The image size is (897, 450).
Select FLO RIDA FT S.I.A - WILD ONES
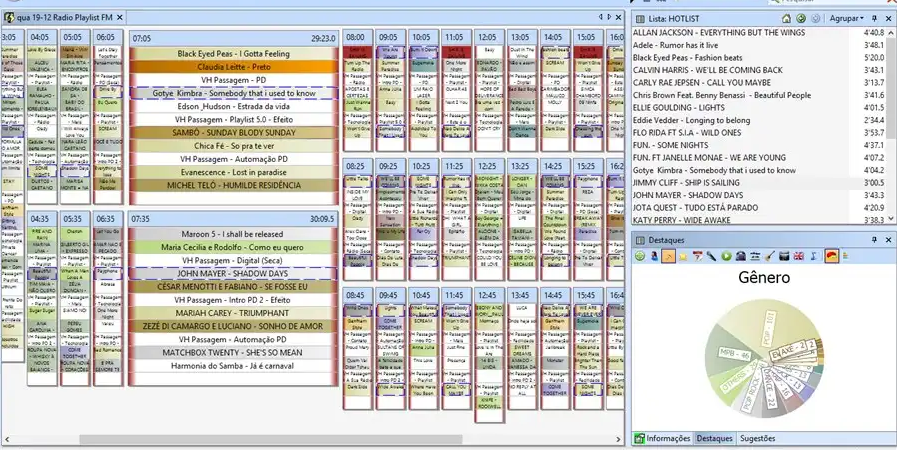(758, 133)
